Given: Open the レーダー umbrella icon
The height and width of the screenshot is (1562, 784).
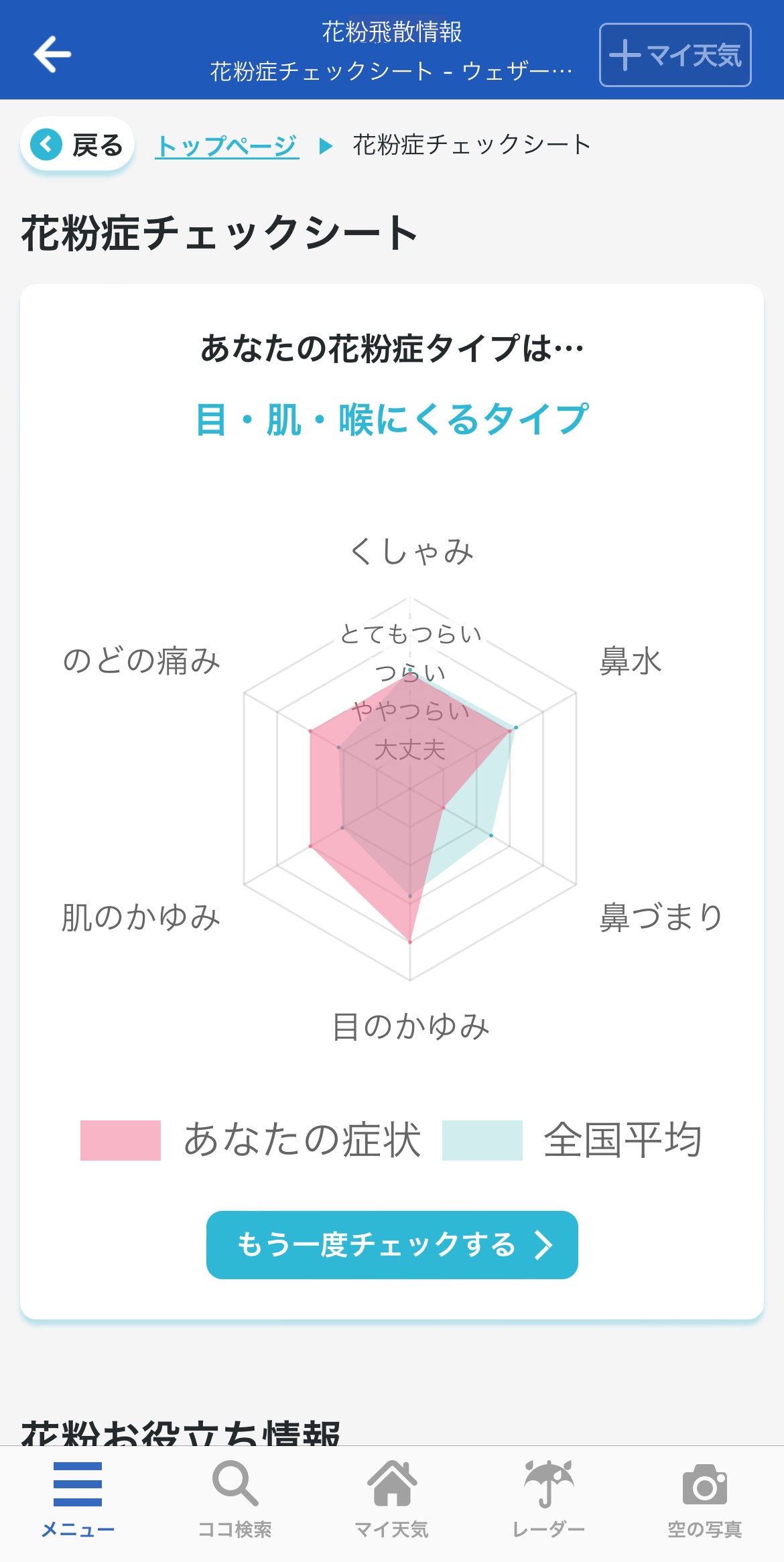Looking at the screenshot, I should pyautogui.click(x=549, y=1483).
